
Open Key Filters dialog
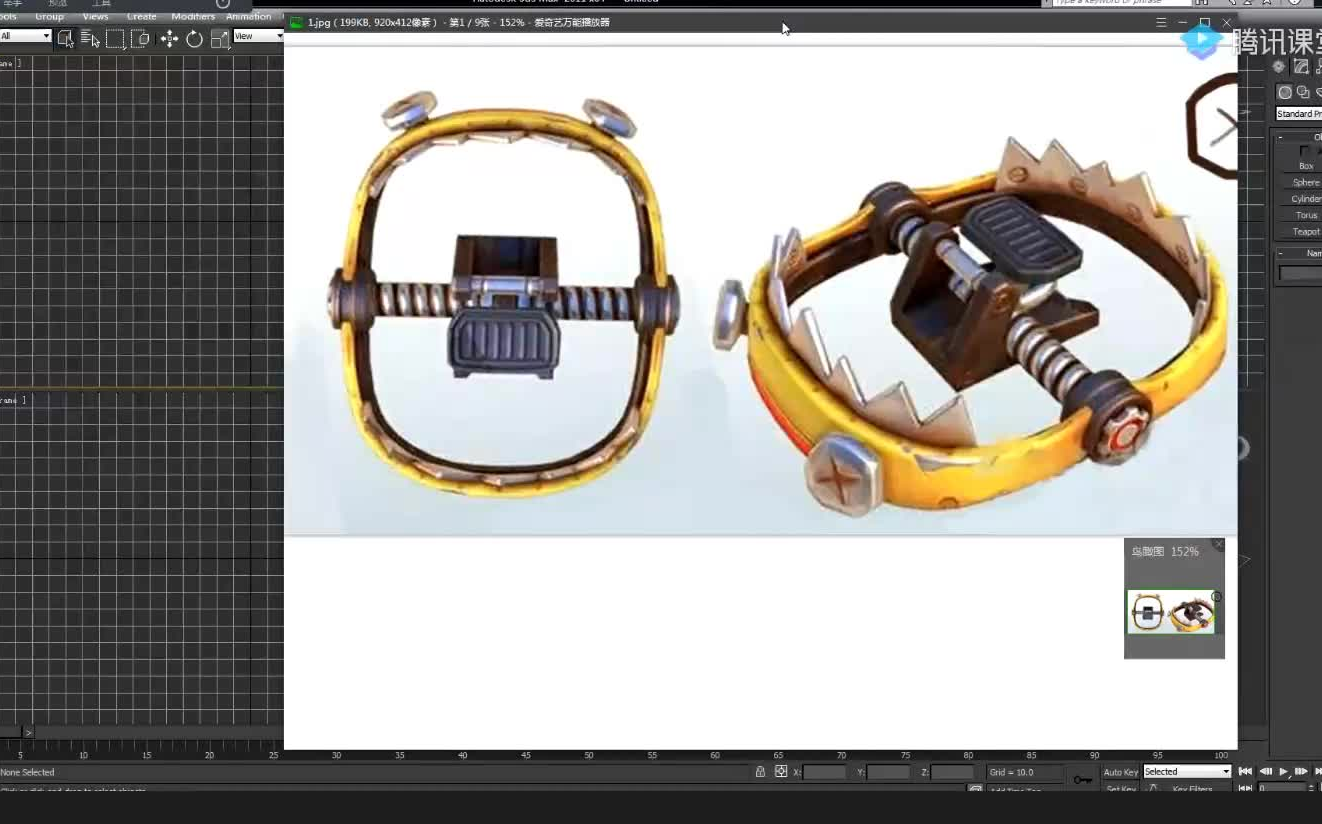[x=1193, y=789]
